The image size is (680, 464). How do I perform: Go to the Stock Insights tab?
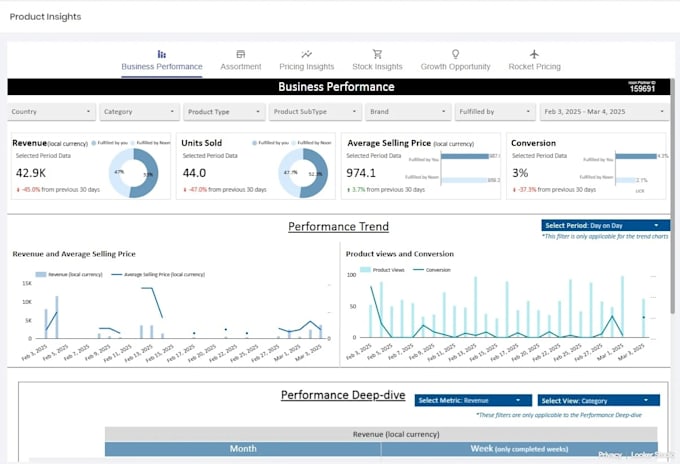[x=377, y=62]
